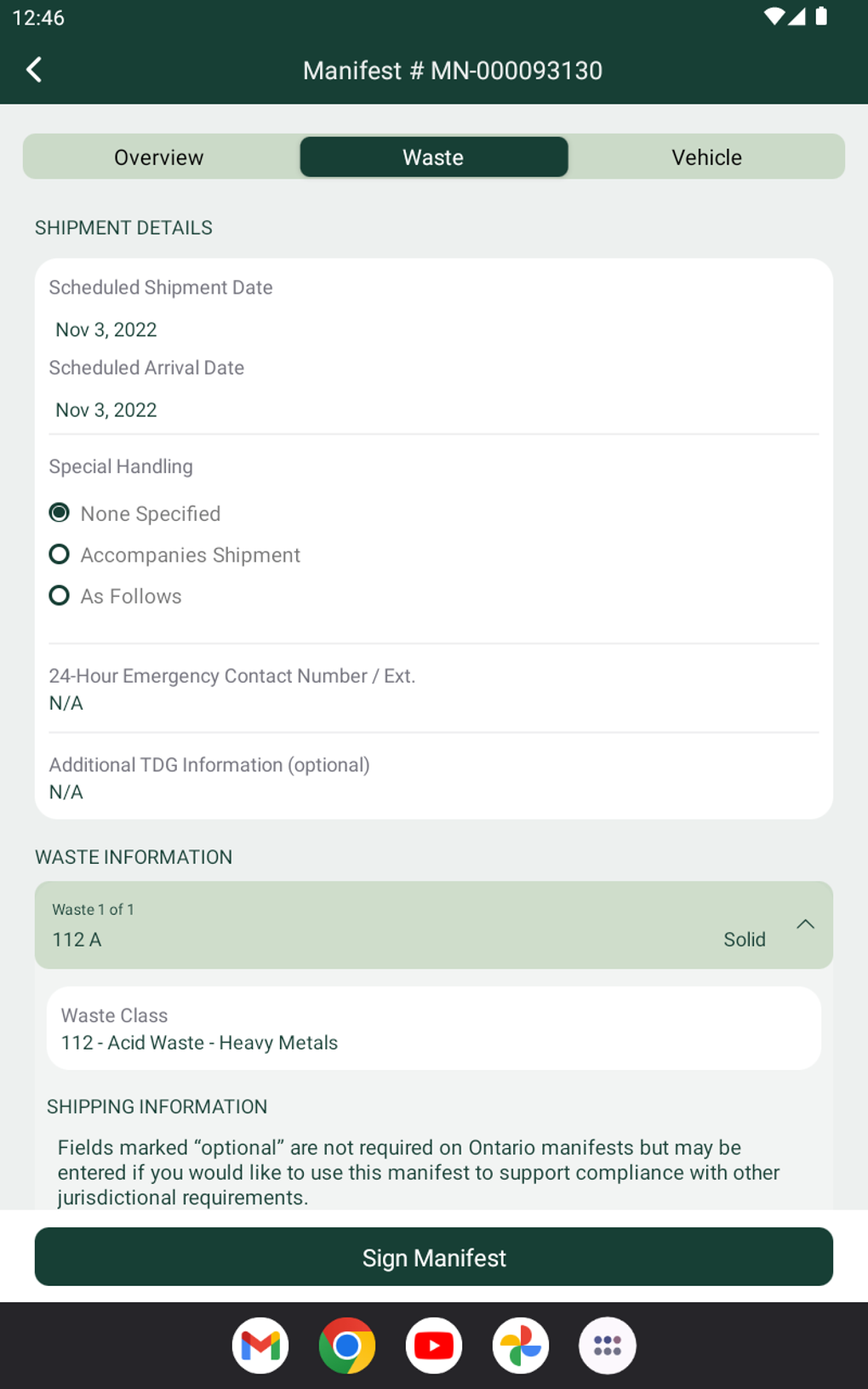Screen dimensions: 868x1389
Task: Launch Chrome from the dock
Action: click(x=347, y=1346)
